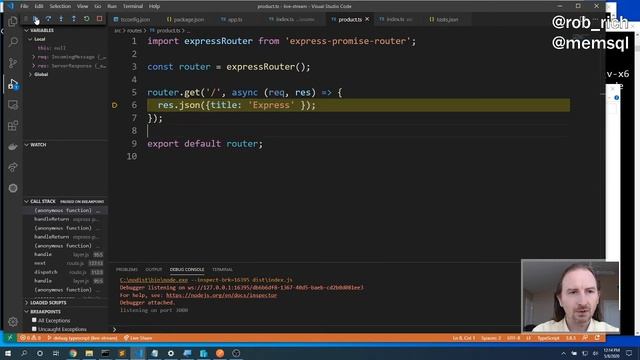Open the Remote Explorer view
The height and width of the screenshot is (360, 640).
click(13, 105)
